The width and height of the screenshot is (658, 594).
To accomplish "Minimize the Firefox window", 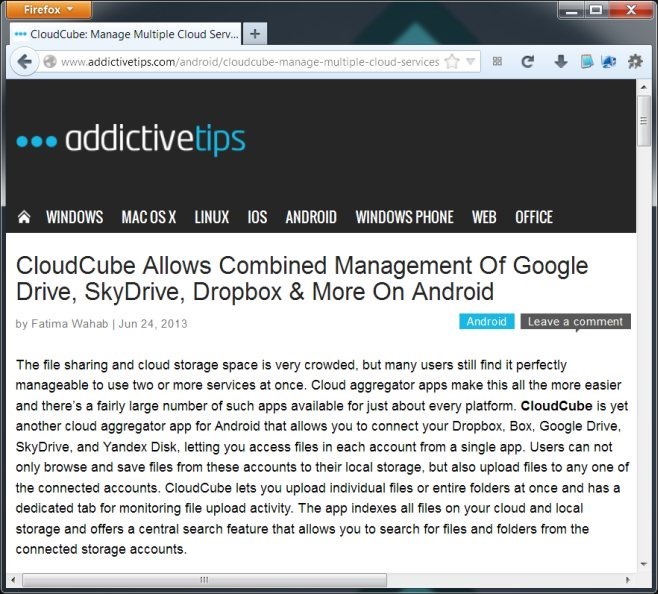I will tap(572, 10).
